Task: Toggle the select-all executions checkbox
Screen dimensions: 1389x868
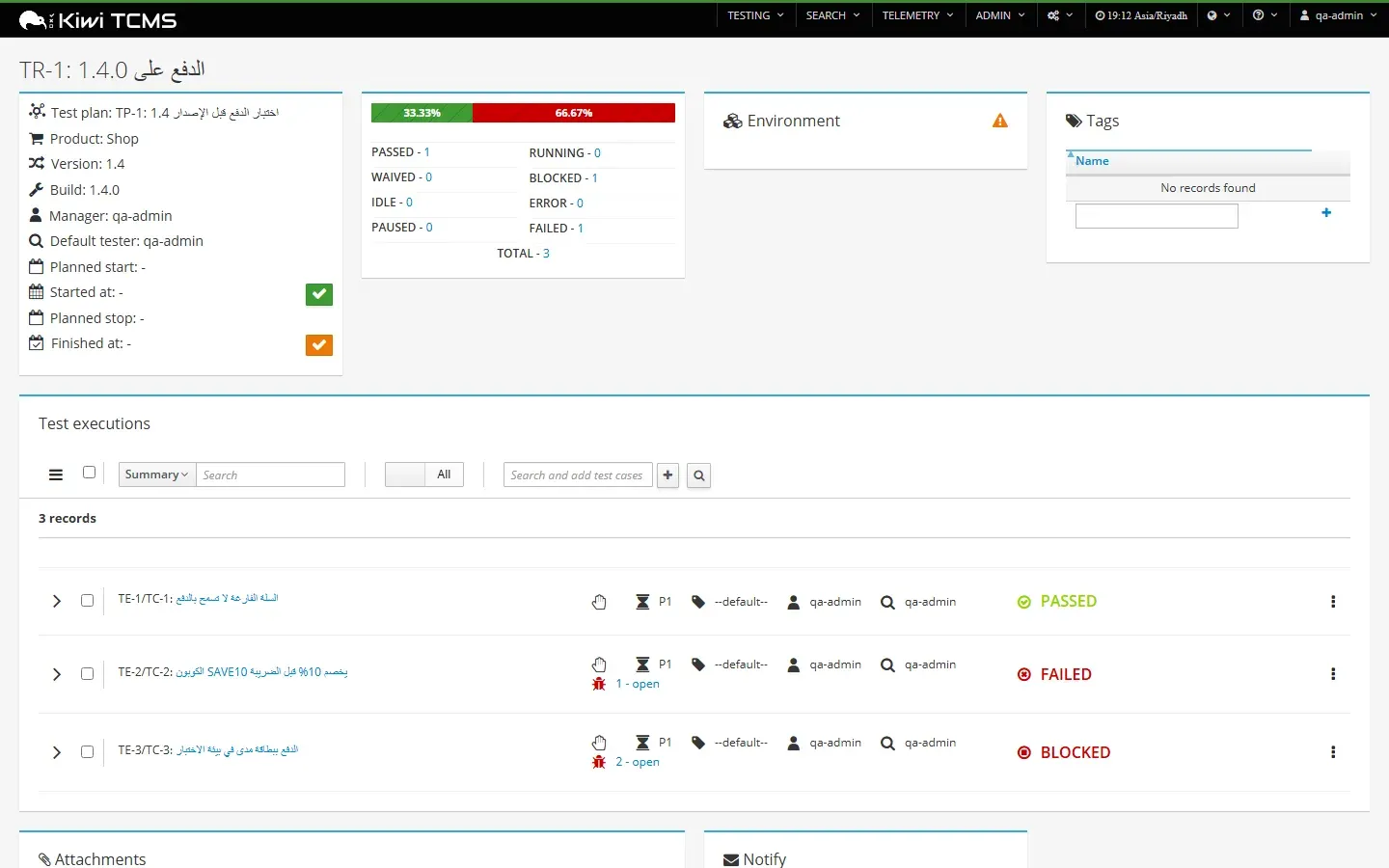Action: tap(89, 473)
